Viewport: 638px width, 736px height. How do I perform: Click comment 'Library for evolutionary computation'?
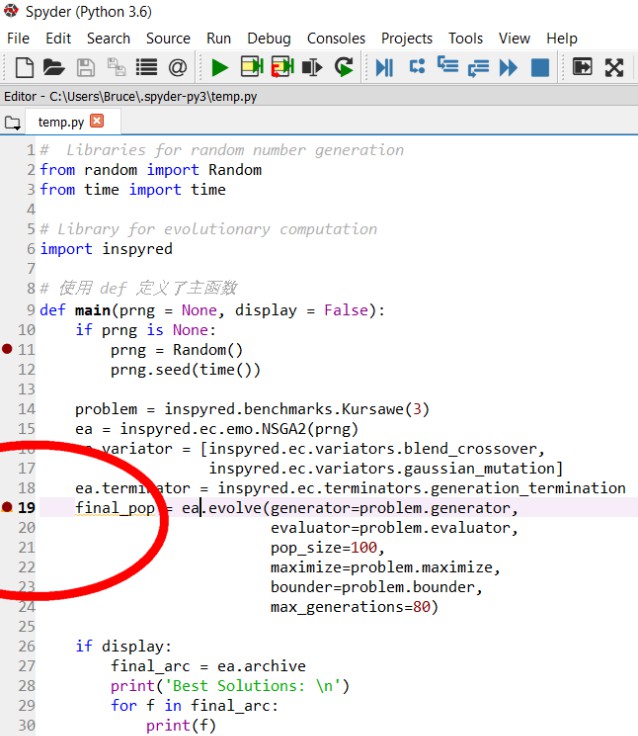coord(217,229)
